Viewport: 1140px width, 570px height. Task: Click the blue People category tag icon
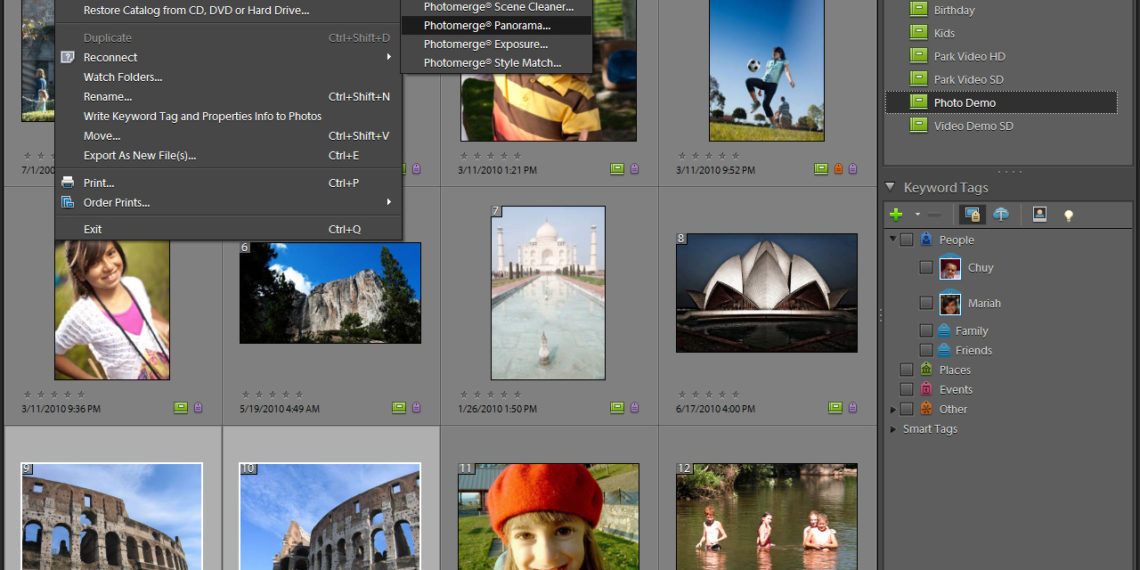pos(926,239)
